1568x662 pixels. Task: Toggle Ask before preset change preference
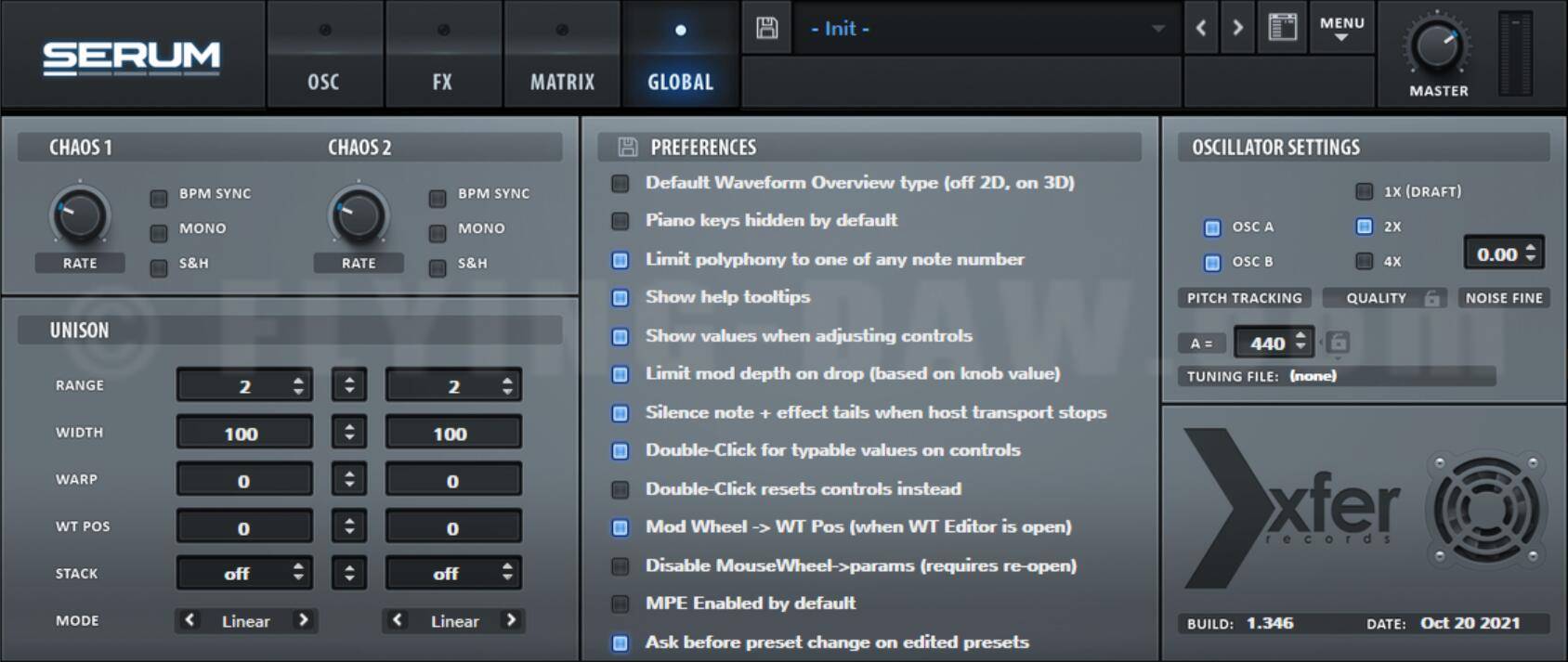(621, 643)
